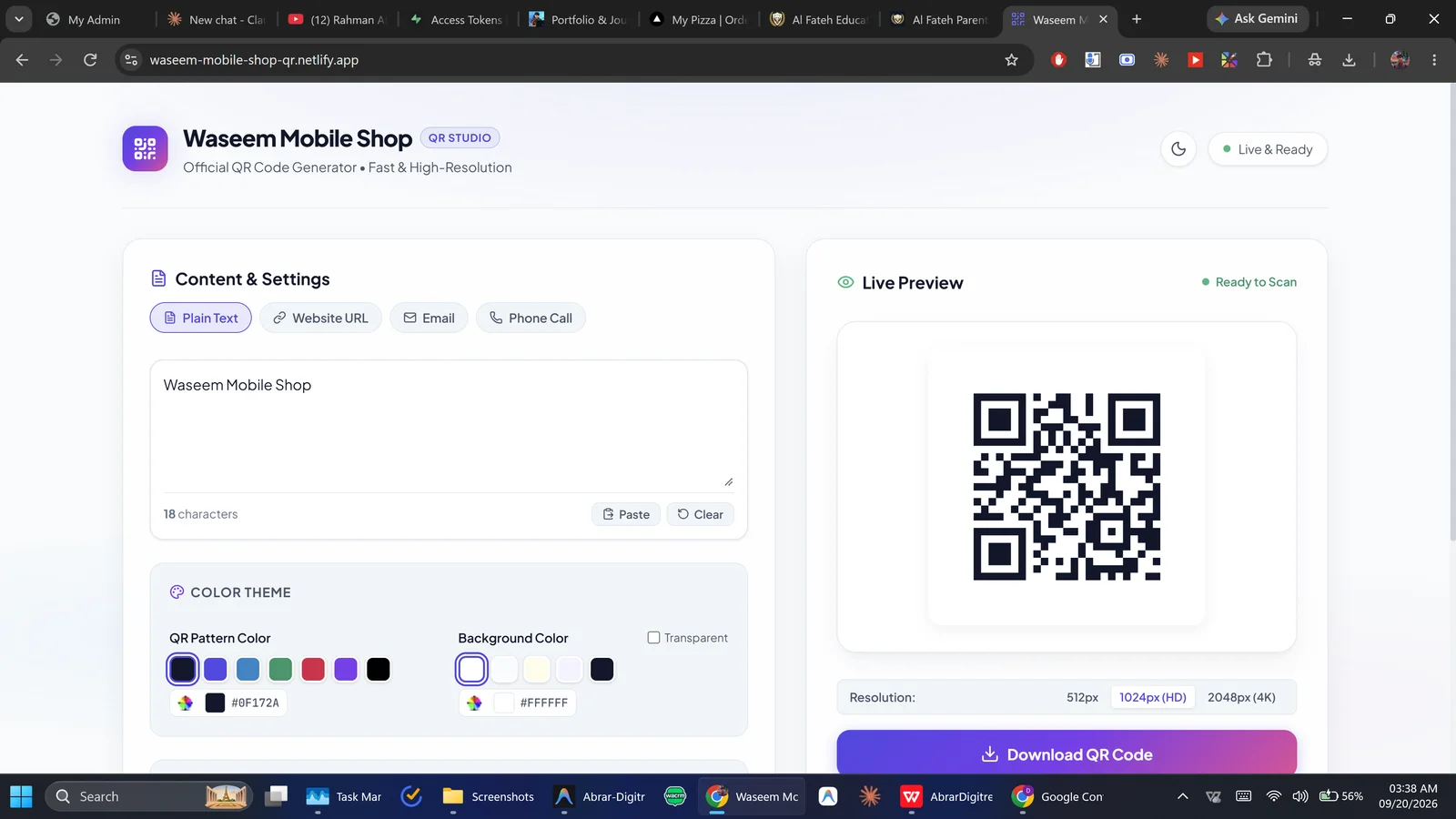This screenshot has height=819, width=1456.
Task: Switch to the Plain Text content type
Action: tap(200, 318)
